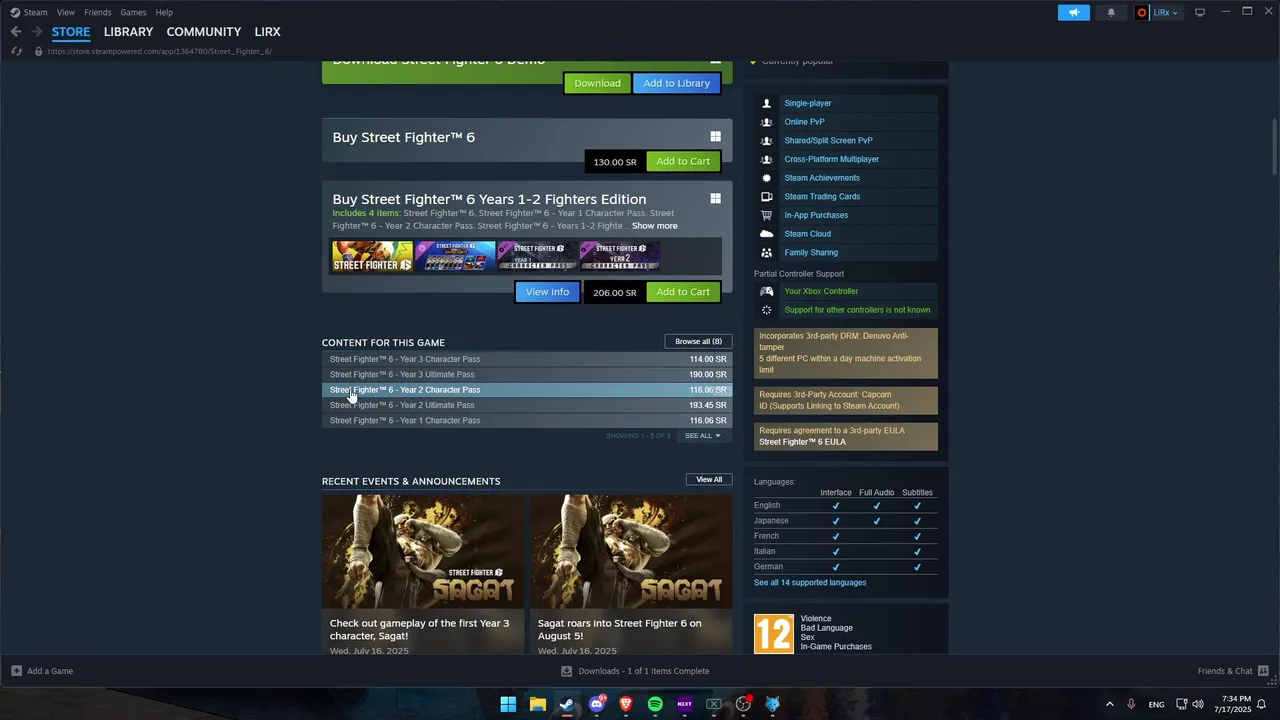Image resolution: width=1280 pixels, height=720 pixels.
Task: Click the back navigation arrow
Action: [16, 32]
